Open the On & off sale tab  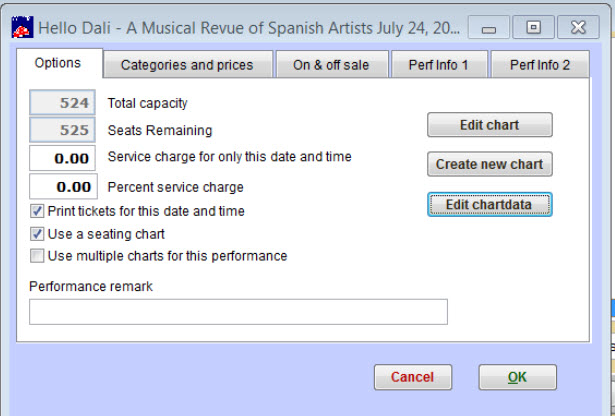tap(332, 65)
